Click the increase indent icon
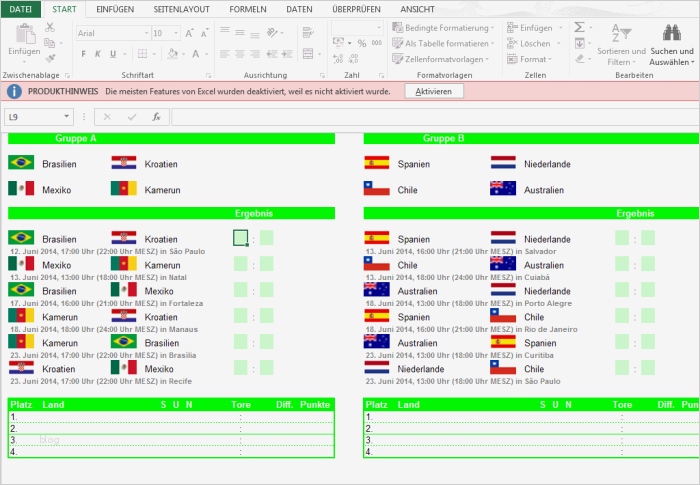700x485 pixels. click(x=287, y=54)
